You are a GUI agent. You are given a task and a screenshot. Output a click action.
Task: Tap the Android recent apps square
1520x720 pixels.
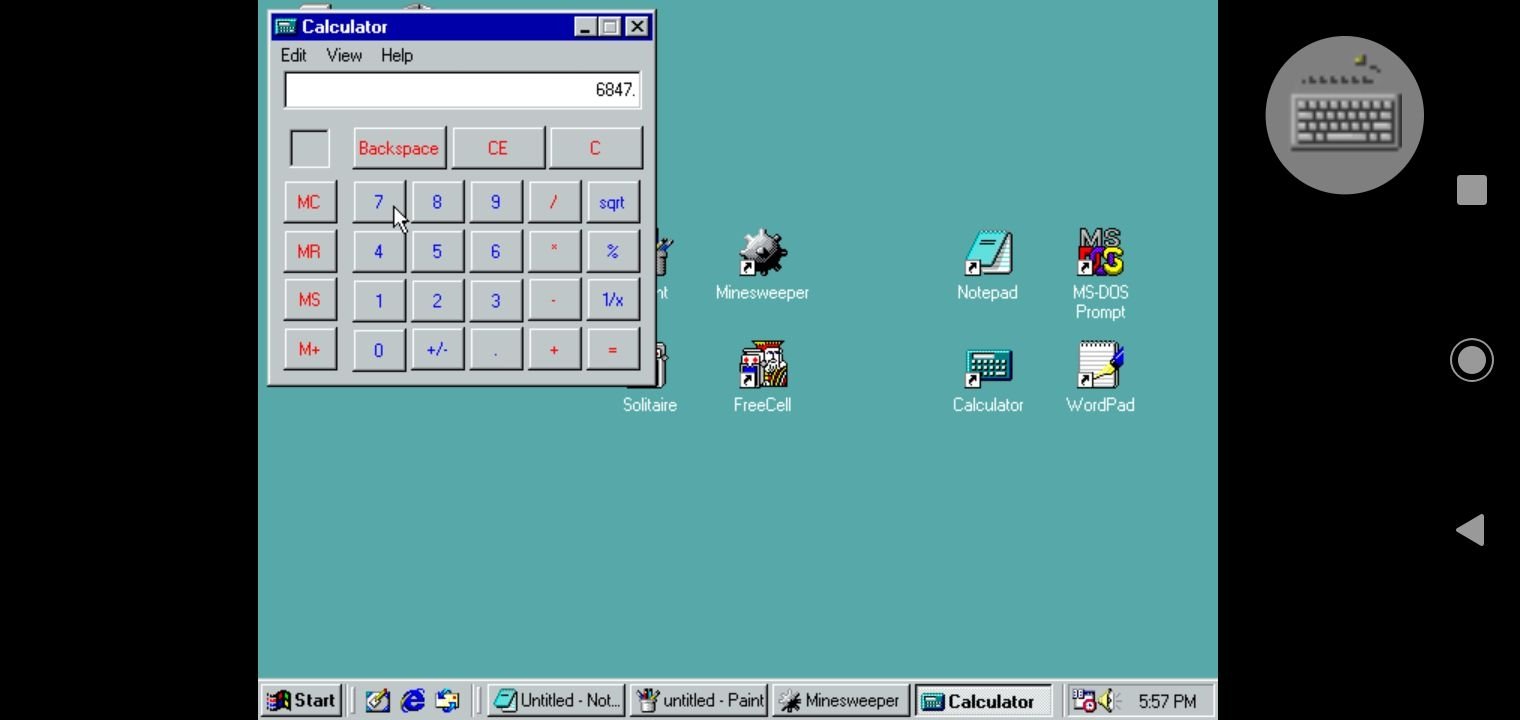click(1471, 190)
